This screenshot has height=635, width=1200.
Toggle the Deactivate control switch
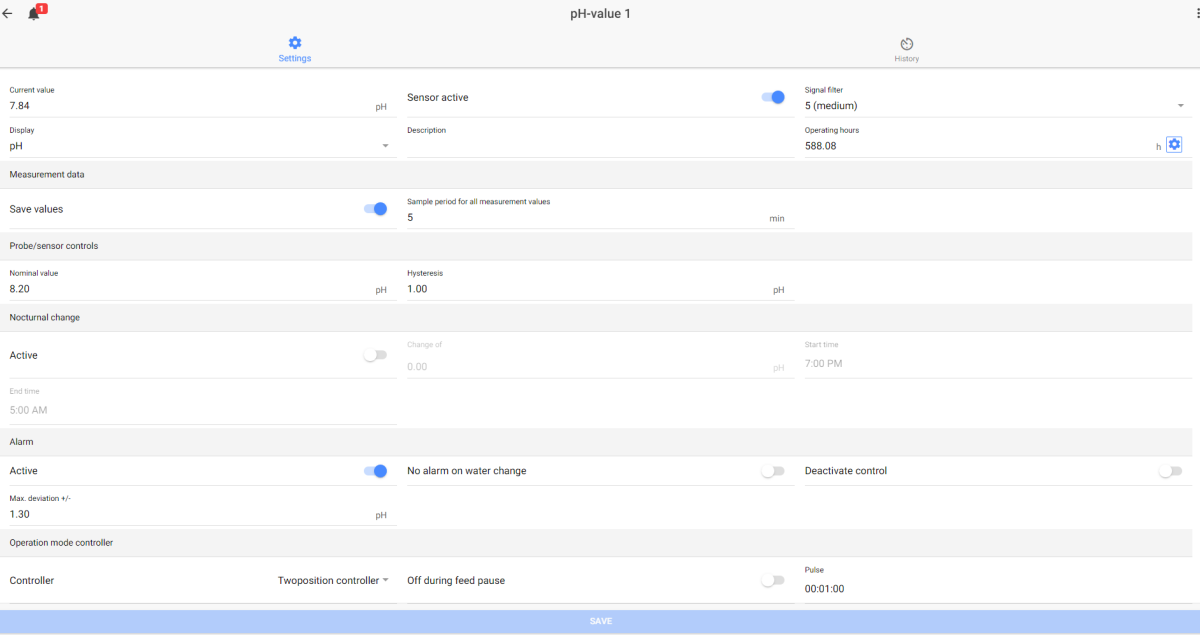pos(1171,471)
